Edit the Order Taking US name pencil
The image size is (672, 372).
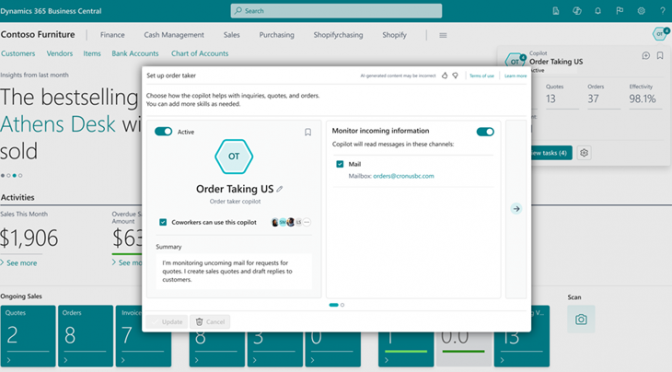(x=280, y=189)
